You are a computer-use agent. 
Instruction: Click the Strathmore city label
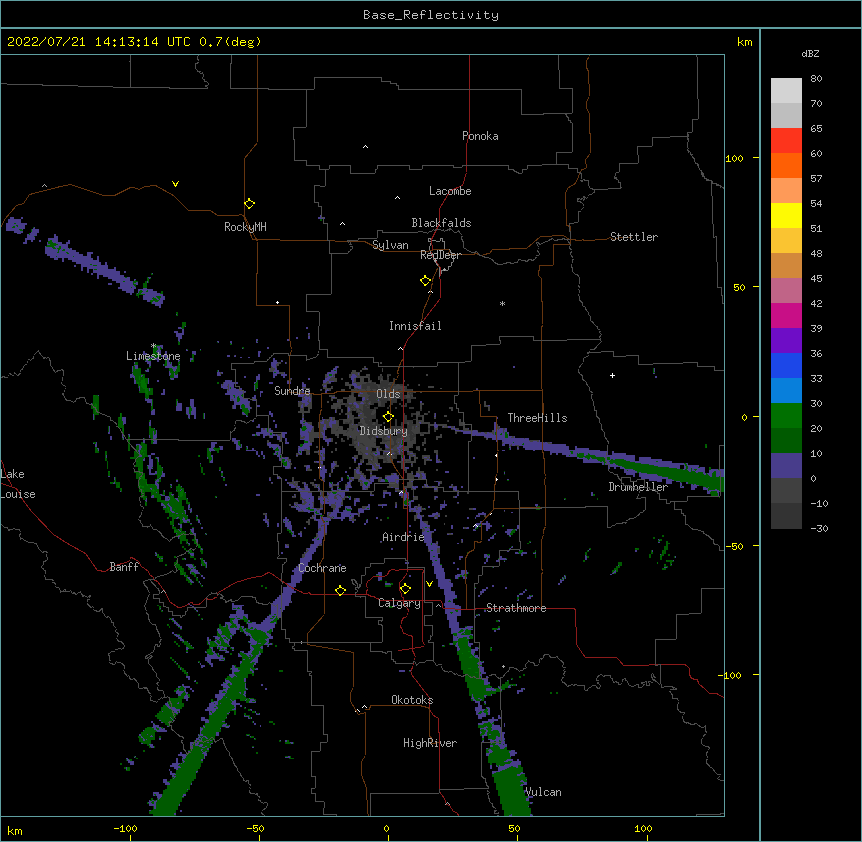[516, 608]
